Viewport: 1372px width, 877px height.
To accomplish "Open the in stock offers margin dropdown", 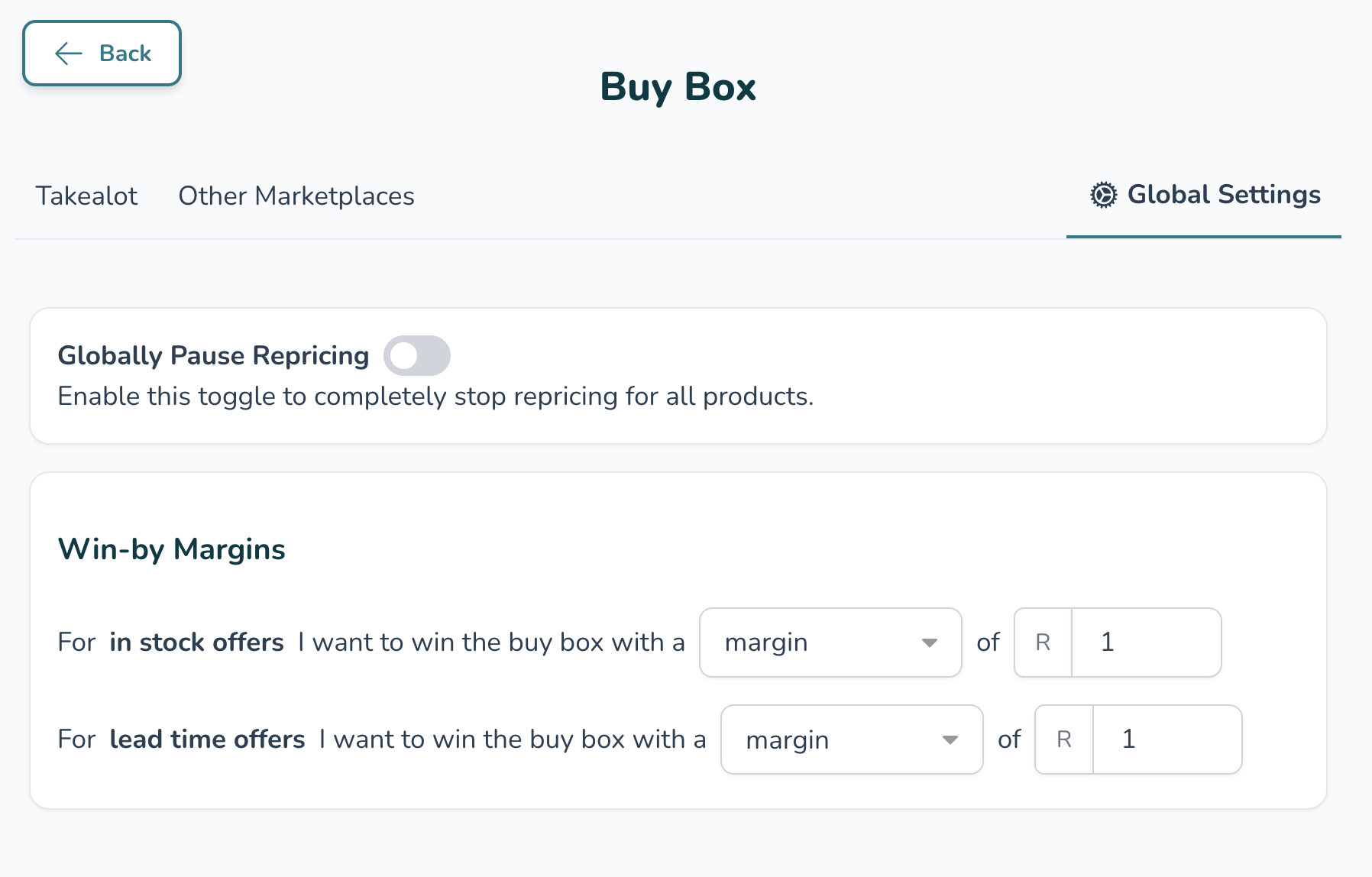I will tap(830, 642).
